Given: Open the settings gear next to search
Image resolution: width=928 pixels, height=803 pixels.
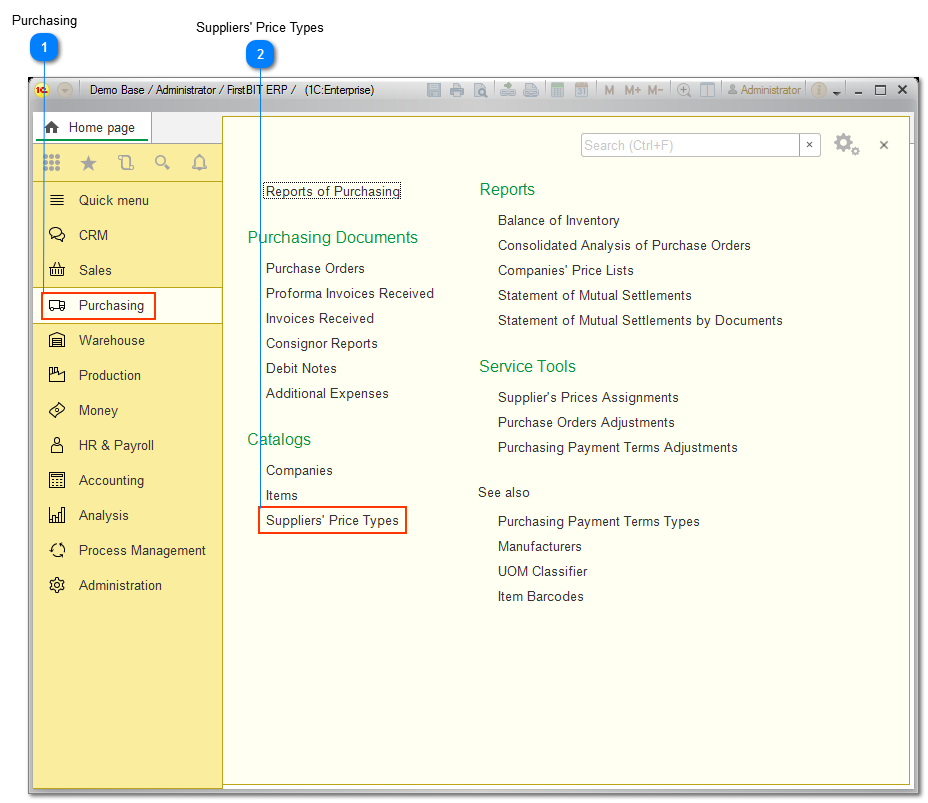Looking at the screenshot, I should 846,145.
